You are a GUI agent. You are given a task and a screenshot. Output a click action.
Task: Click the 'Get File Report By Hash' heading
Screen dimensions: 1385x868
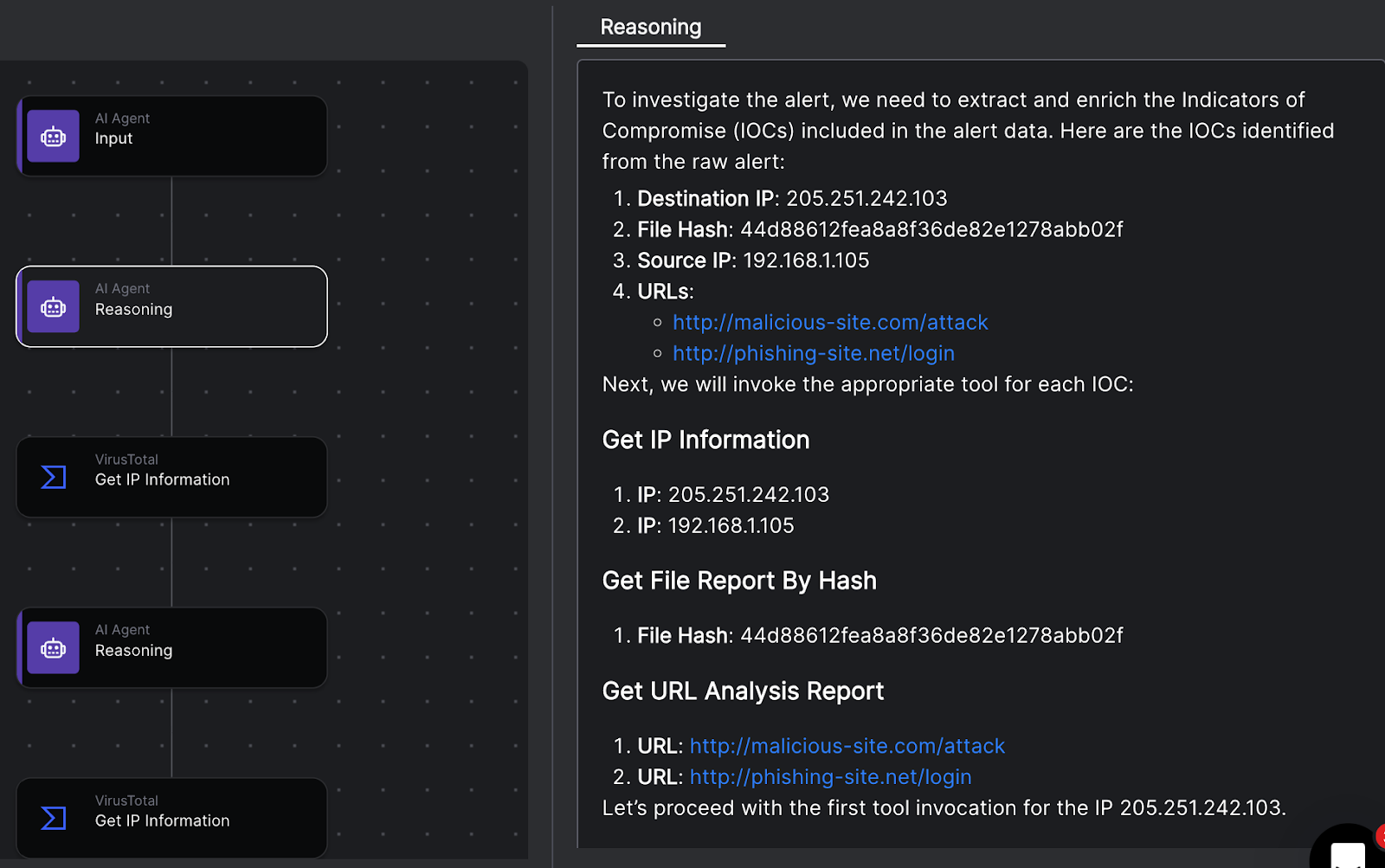[x=738, y=581]
